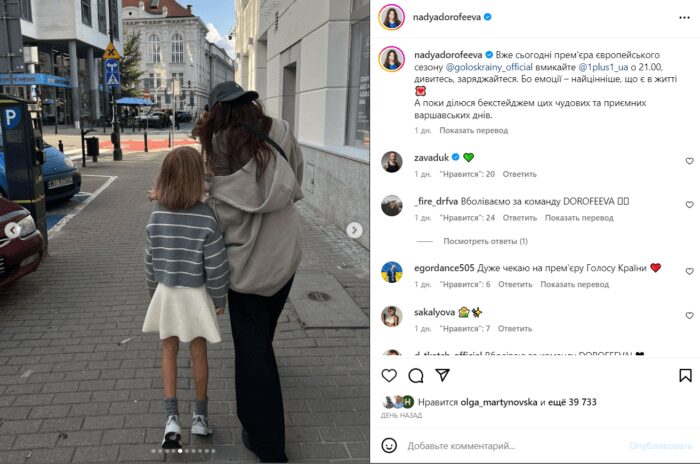
Task: Like _fire_drfva's comment
Action: [x=689, y=205]
